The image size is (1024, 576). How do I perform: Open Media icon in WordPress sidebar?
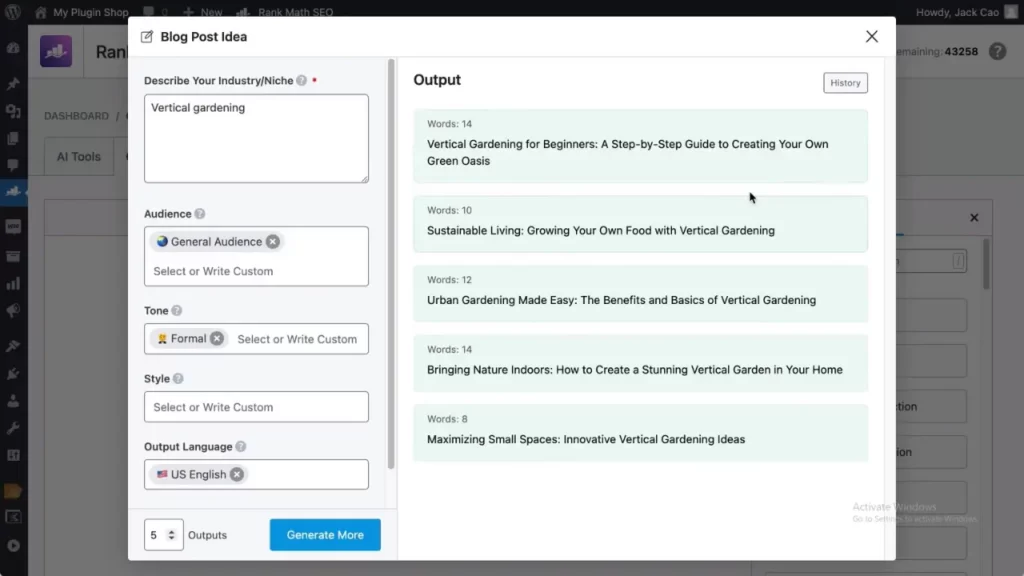click(13, 111)
